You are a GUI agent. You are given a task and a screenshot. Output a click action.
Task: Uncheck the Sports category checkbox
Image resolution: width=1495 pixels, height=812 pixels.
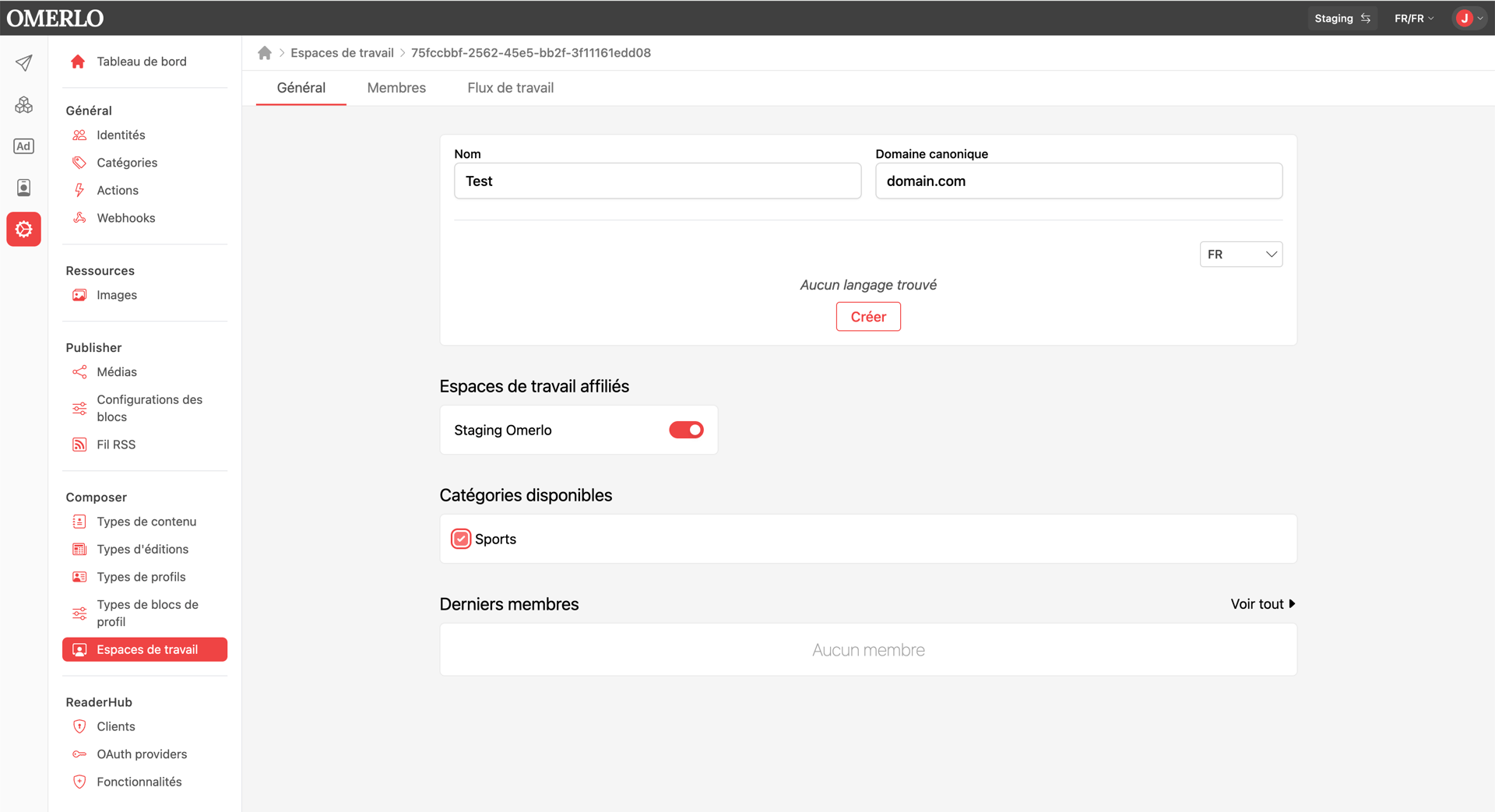click(x=461, y=539)
